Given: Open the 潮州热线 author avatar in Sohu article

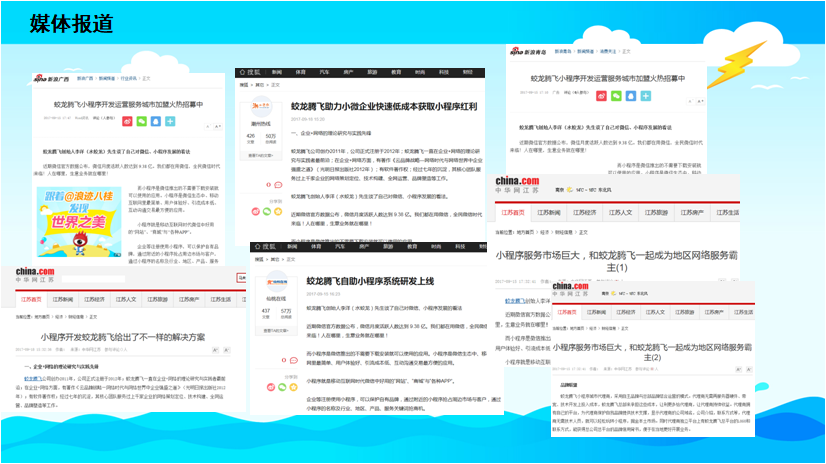Looking at the screenshot, I should click(x=263, y=108).
